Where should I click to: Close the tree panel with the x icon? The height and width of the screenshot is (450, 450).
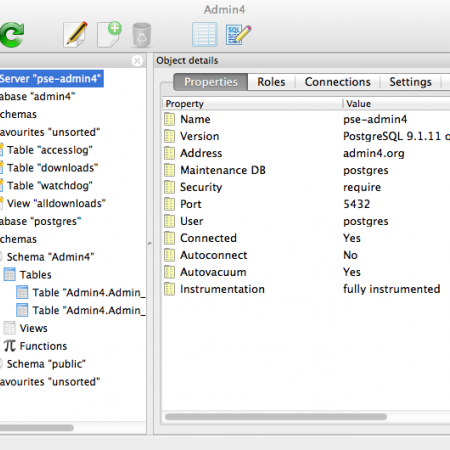pyautogui.click(x=137, y=61)
